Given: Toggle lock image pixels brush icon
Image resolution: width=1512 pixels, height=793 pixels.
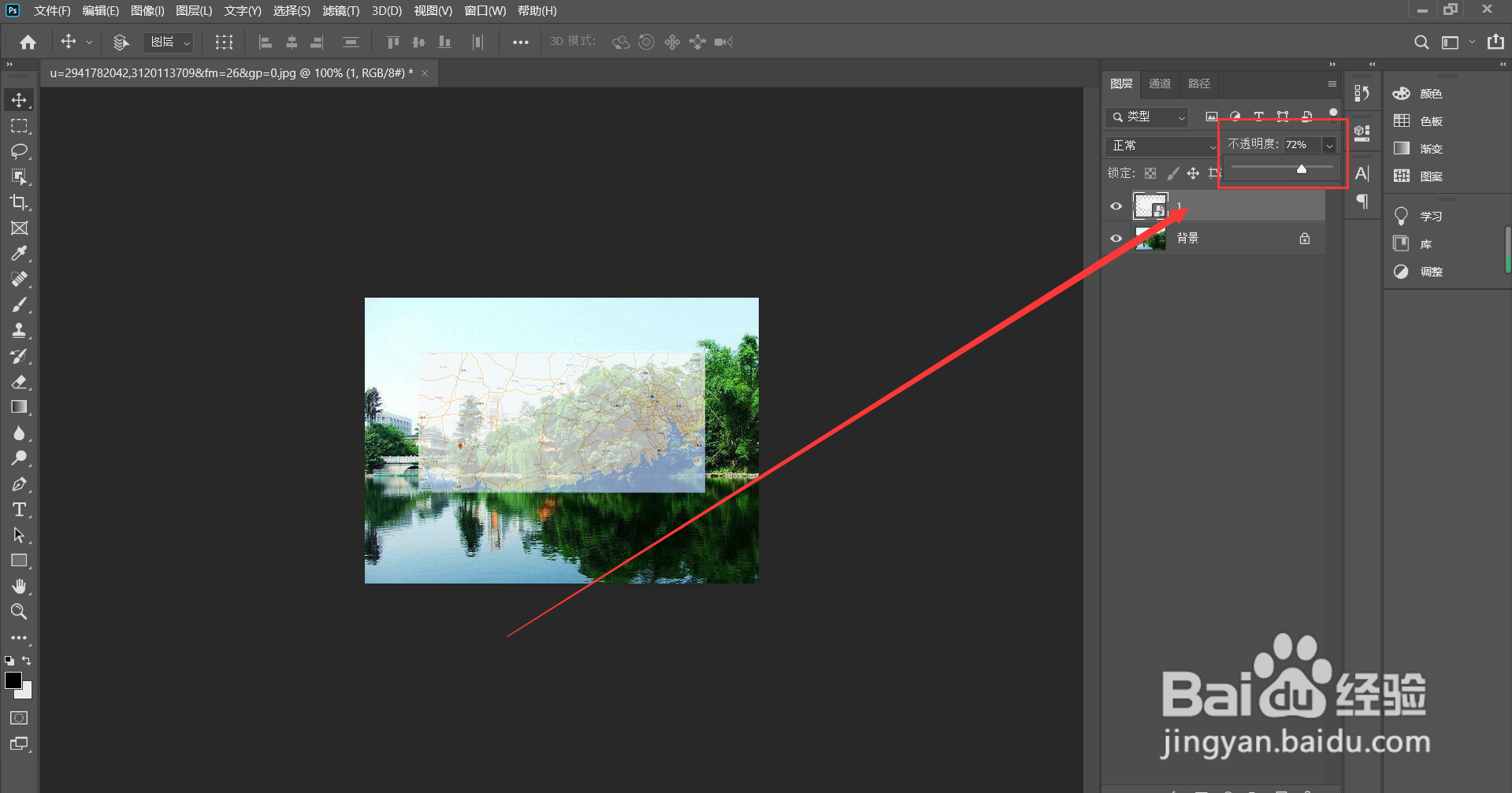Looking at the screenshot, I should pos(1172,173).
